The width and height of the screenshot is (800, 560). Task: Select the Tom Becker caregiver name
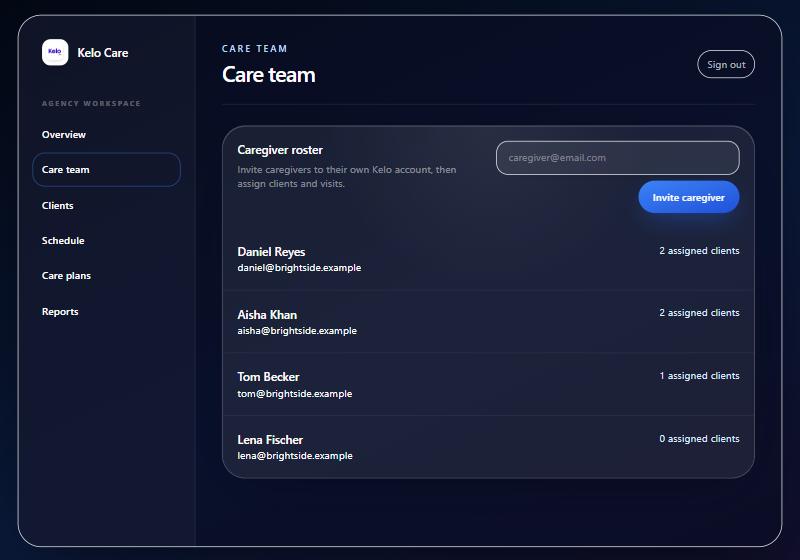pos(268,377)
